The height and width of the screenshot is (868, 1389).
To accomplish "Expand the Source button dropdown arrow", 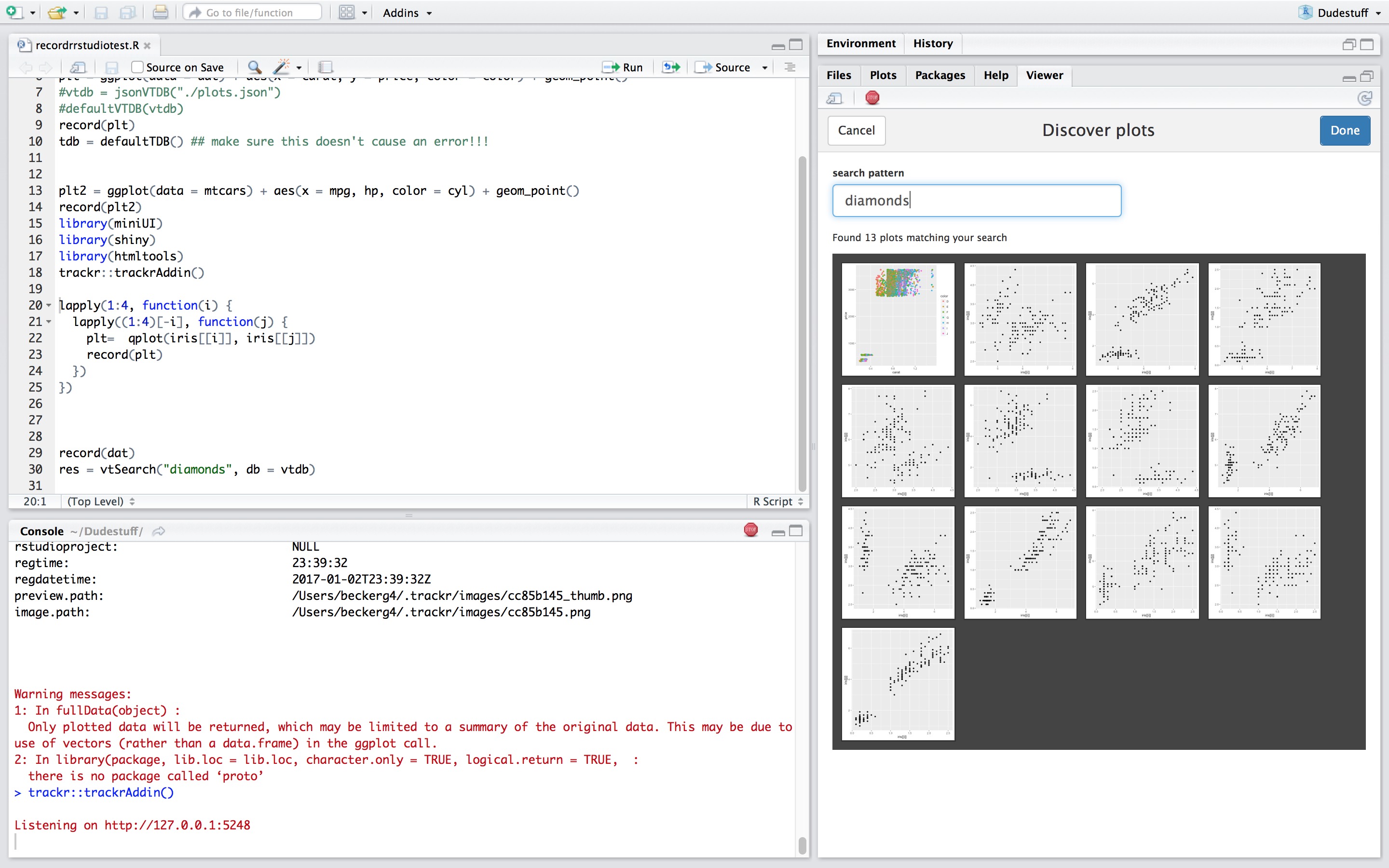I will [x=764, y=68].
